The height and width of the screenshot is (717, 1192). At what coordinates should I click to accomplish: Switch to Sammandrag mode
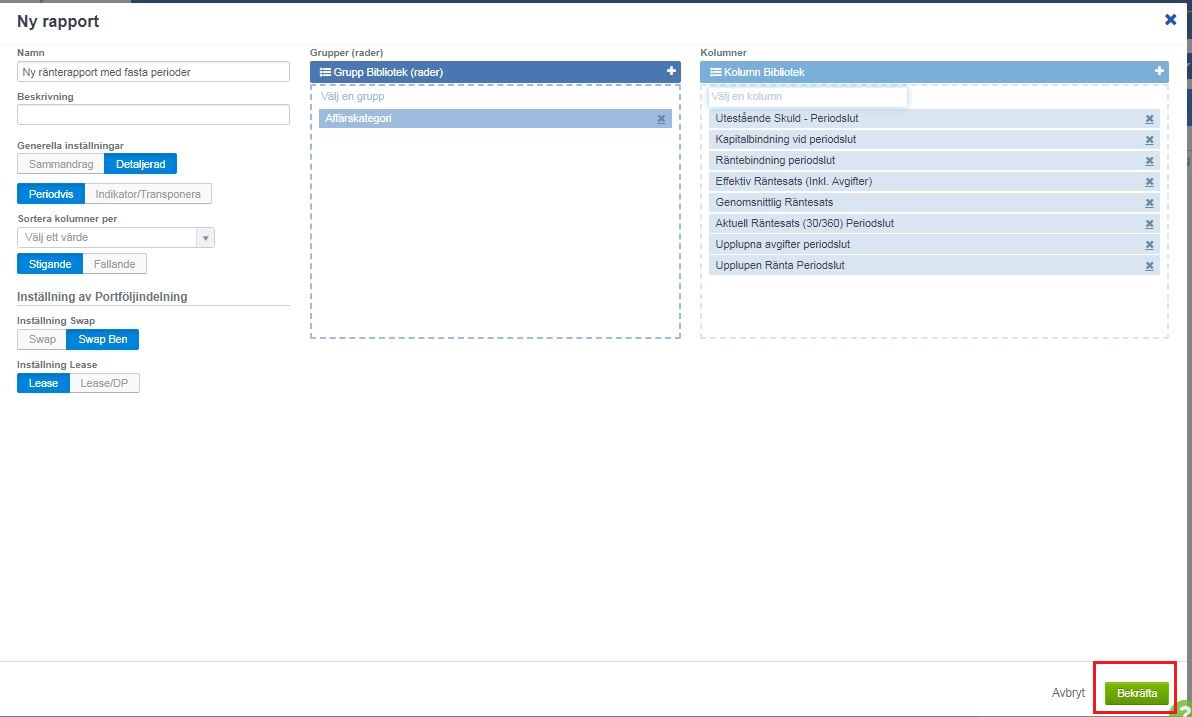[60, 164]
